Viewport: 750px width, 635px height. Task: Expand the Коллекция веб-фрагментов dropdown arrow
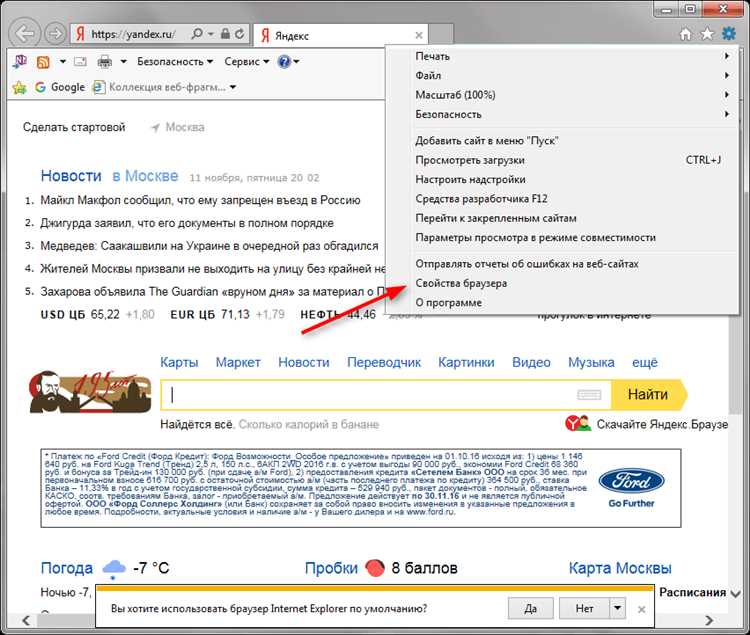click(233, 87)
